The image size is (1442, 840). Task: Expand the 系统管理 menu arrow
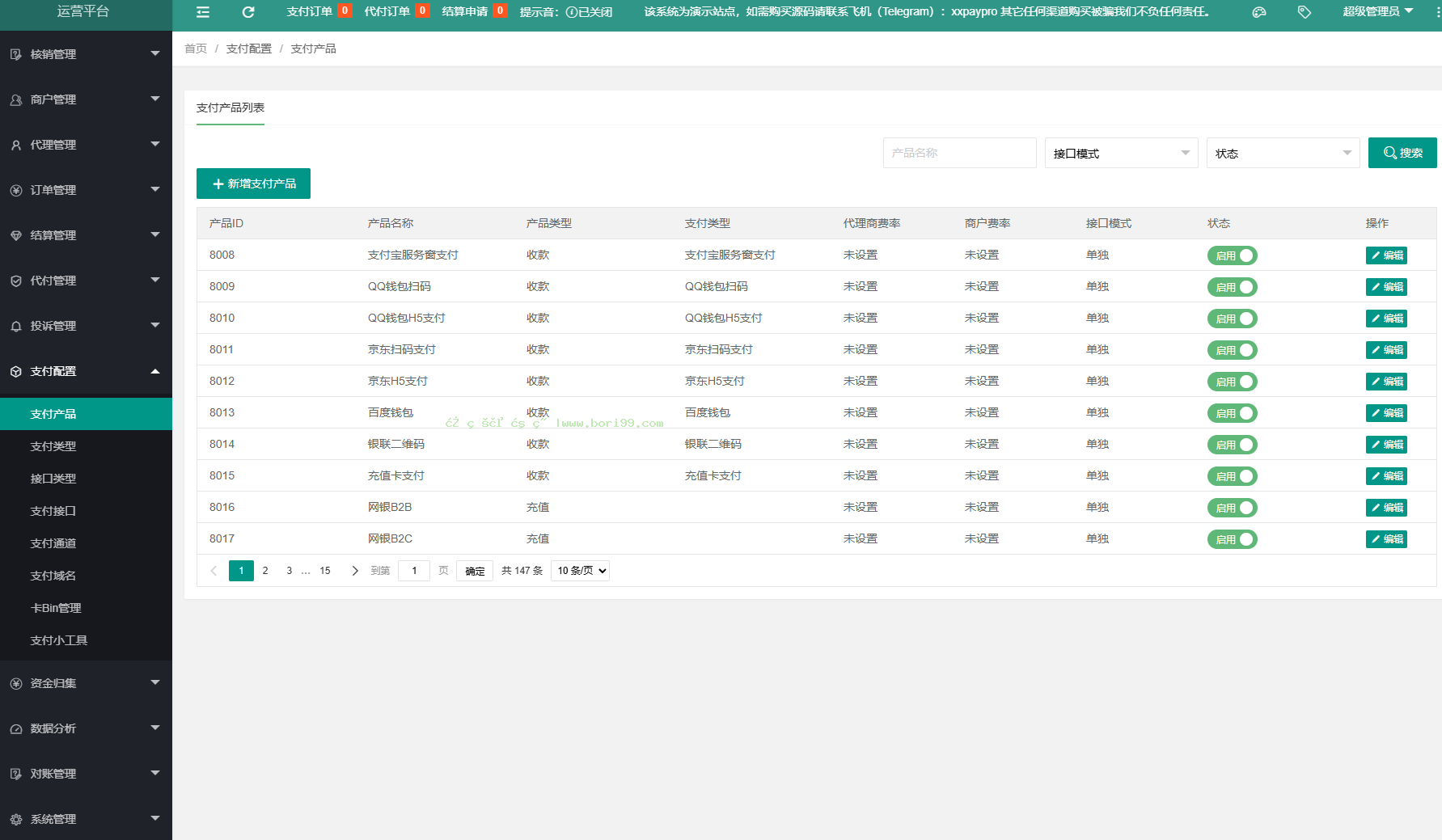pyautogui.click(x=155, y=818)
